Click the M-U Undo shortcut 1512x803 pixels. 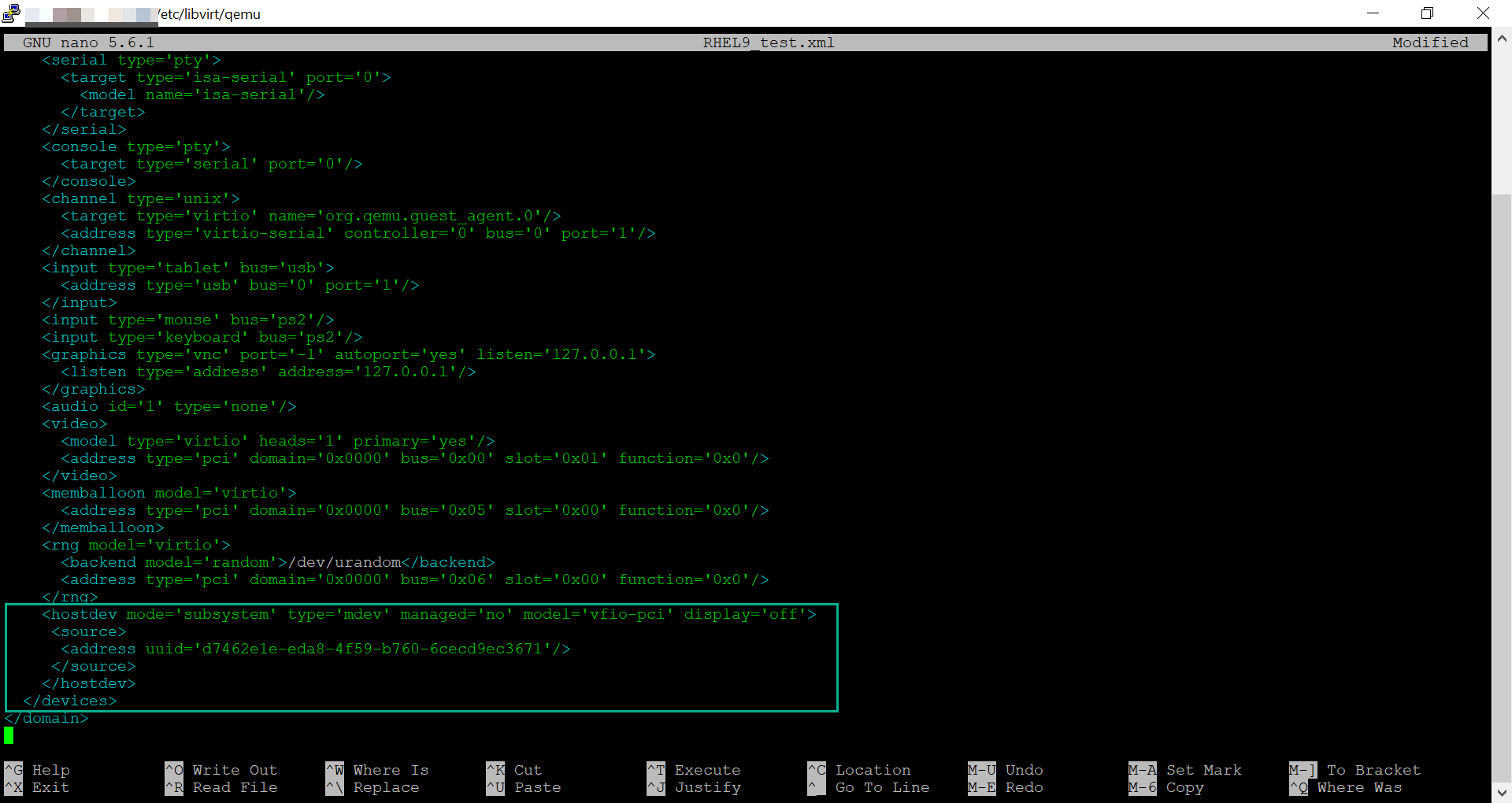[x=1006, y=770]
